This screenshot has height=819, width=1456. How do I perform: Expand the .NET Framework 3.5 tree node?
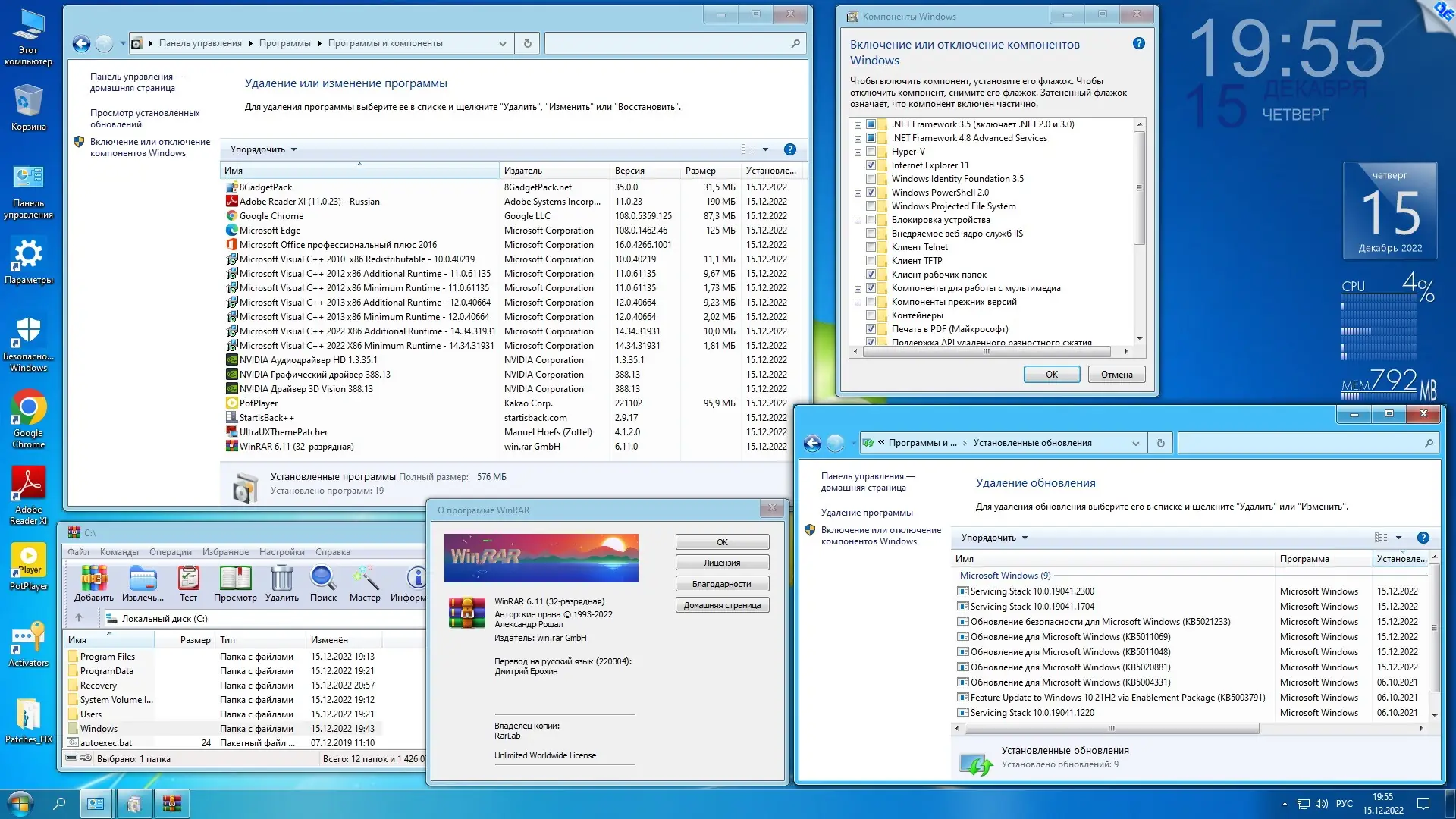pos(857,124)
